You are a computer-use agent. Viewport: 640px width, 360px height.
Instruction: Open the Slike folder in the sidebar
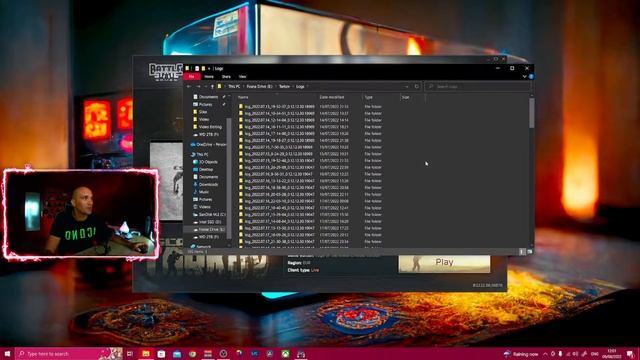pyautogui.click(x=203, y=112)
